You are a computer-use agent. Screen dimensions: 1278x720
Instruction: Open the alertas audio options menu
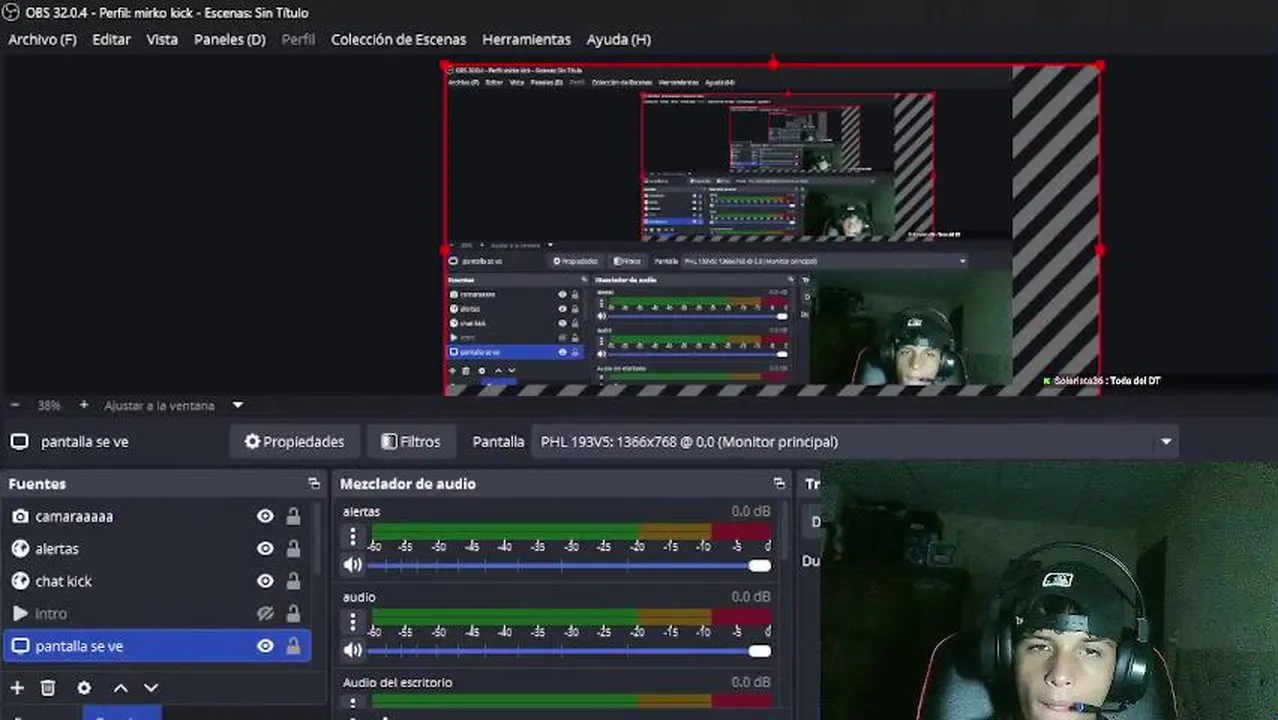click(352, 537)
